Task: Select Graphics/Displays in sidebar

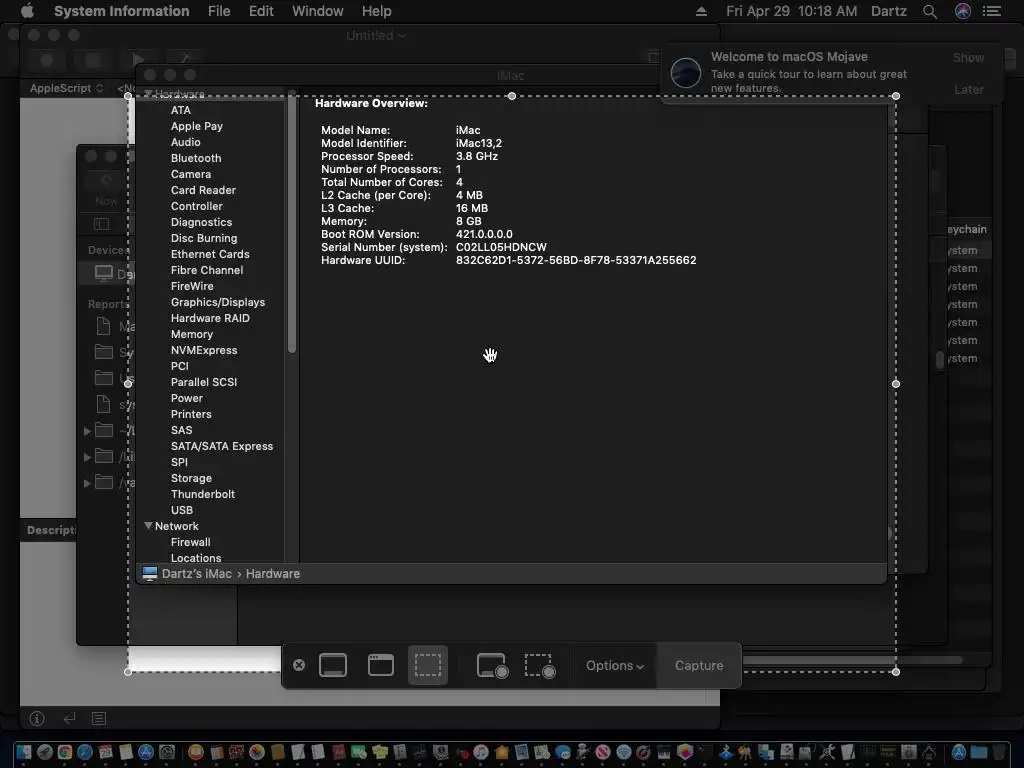Action: 217,302
